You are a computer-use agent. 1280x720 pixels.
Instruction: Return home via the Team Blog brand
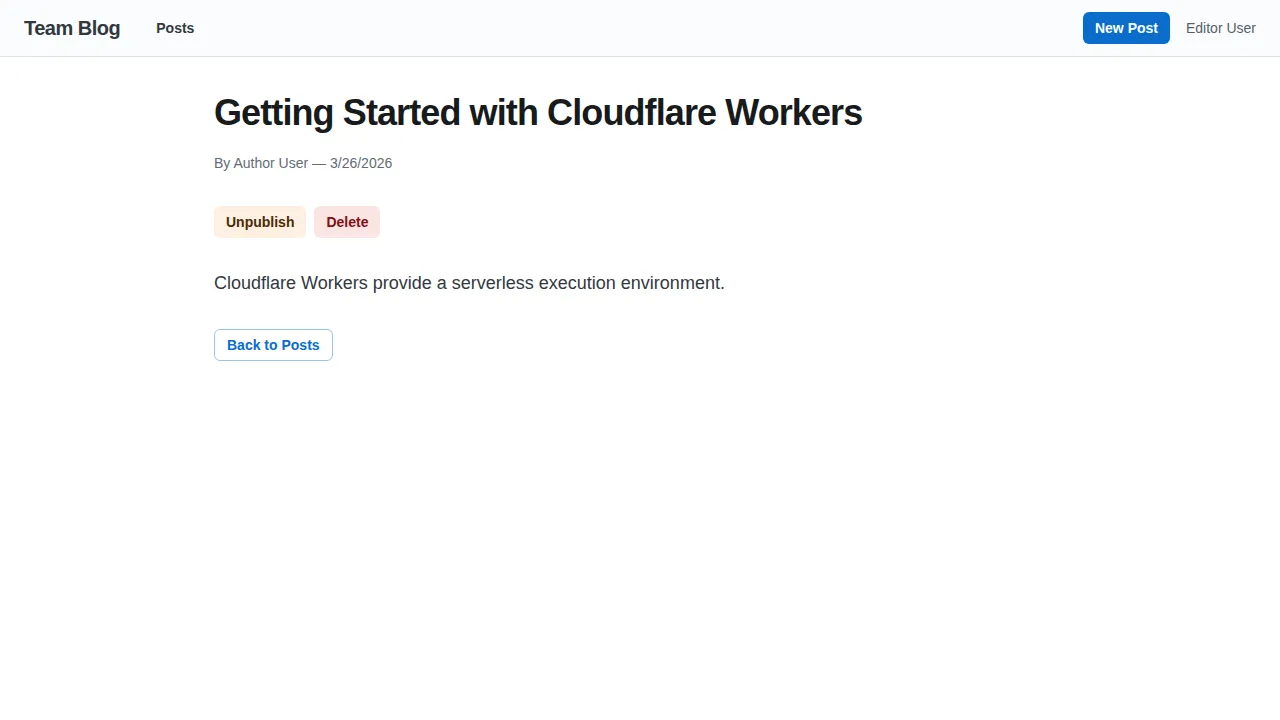tap(72, 28)
